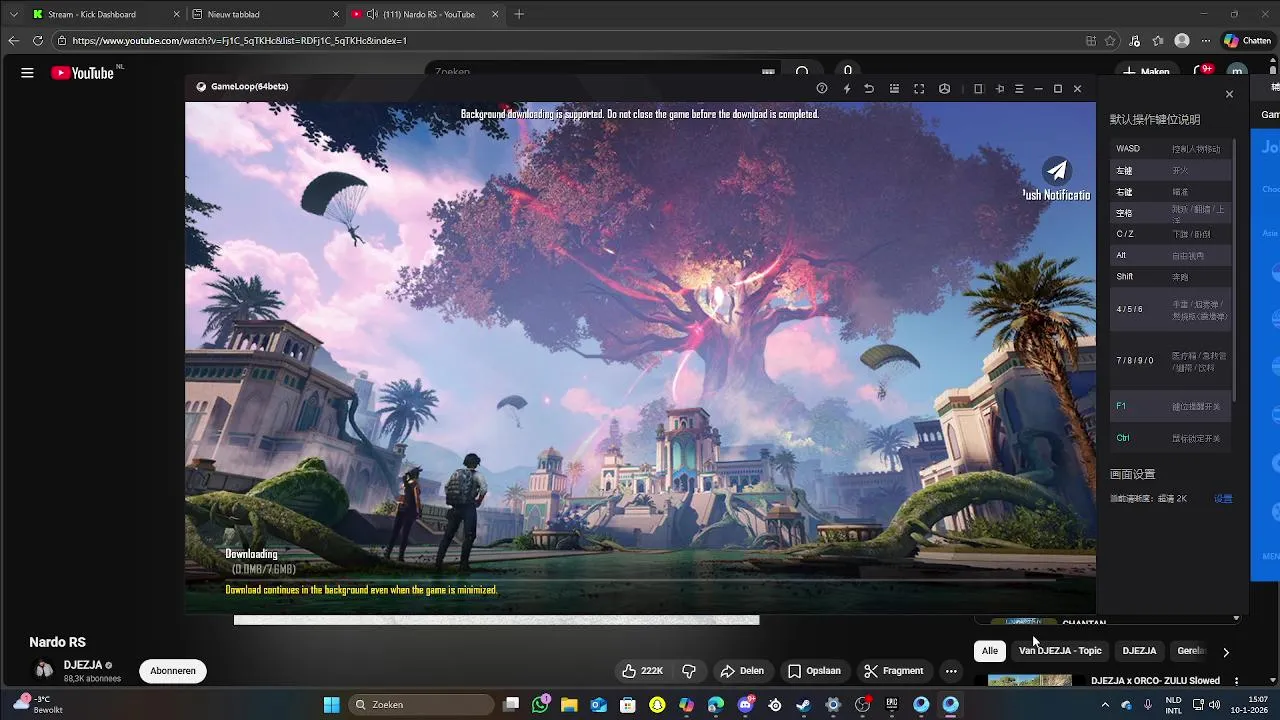The image size is (1280, 720).
Task: Click the Delen share button
Action: pos(742,671)
